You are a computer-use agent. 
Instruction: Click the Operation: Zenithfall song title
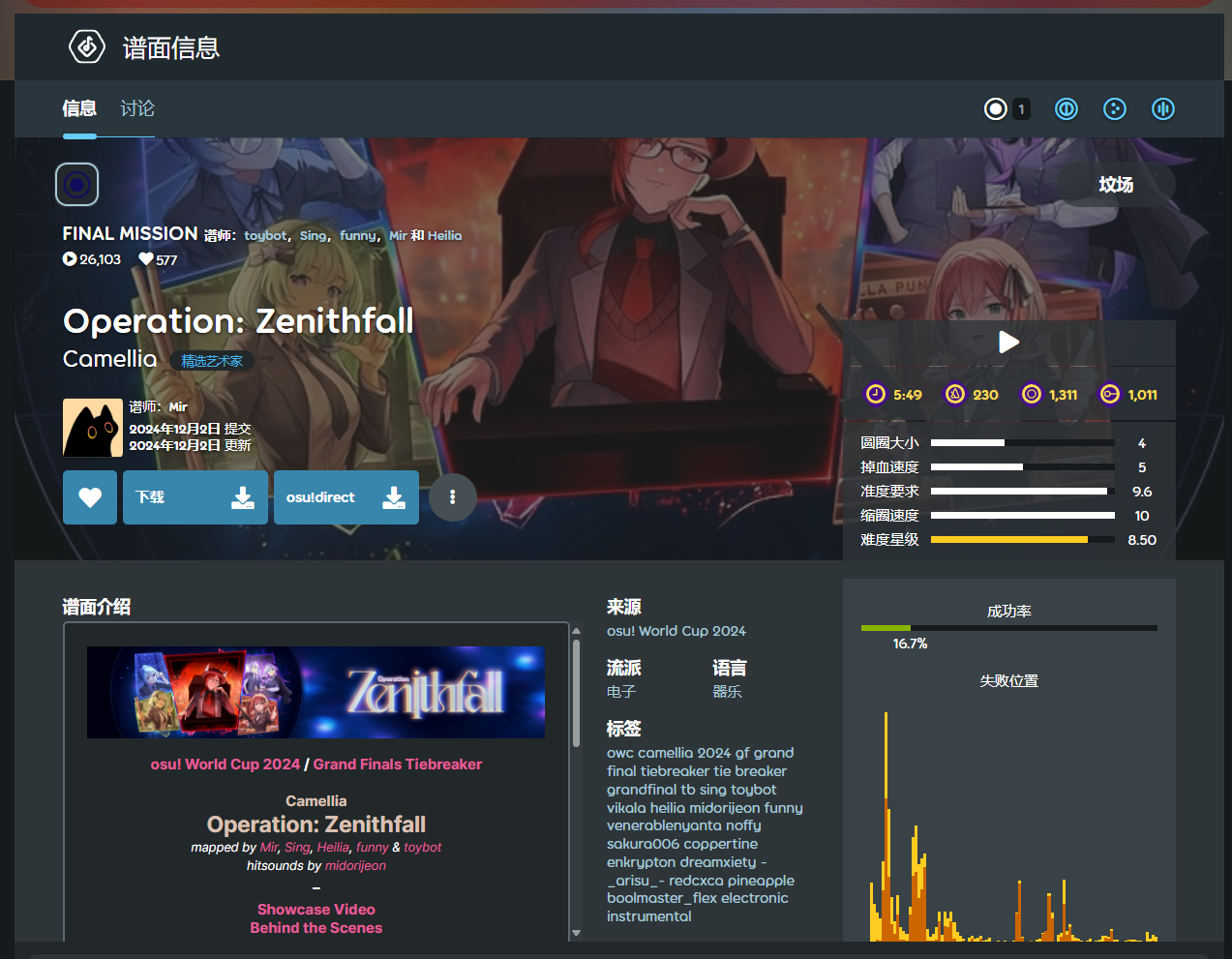point(238,320)
